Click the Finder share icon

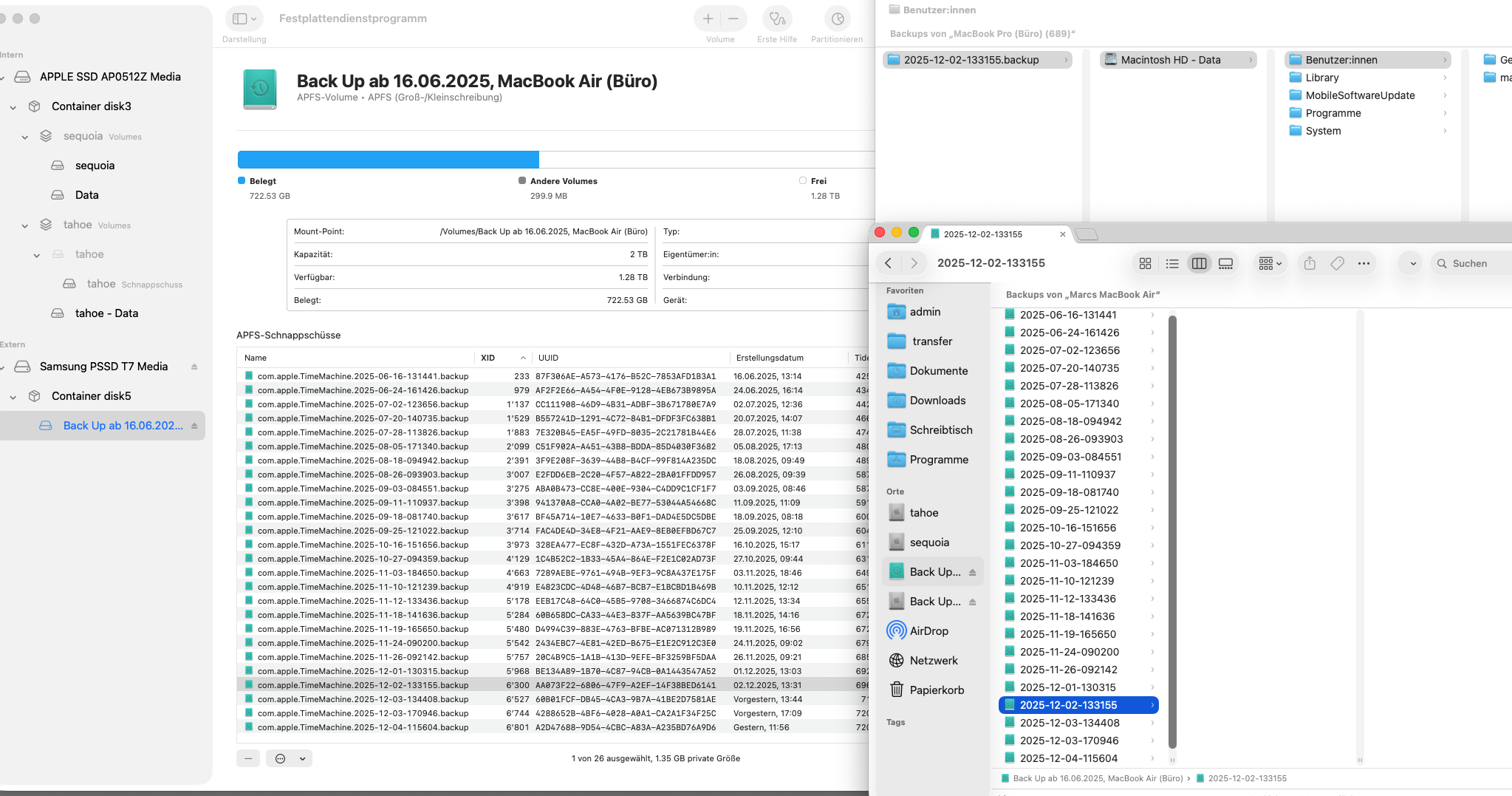[1310, 264]
